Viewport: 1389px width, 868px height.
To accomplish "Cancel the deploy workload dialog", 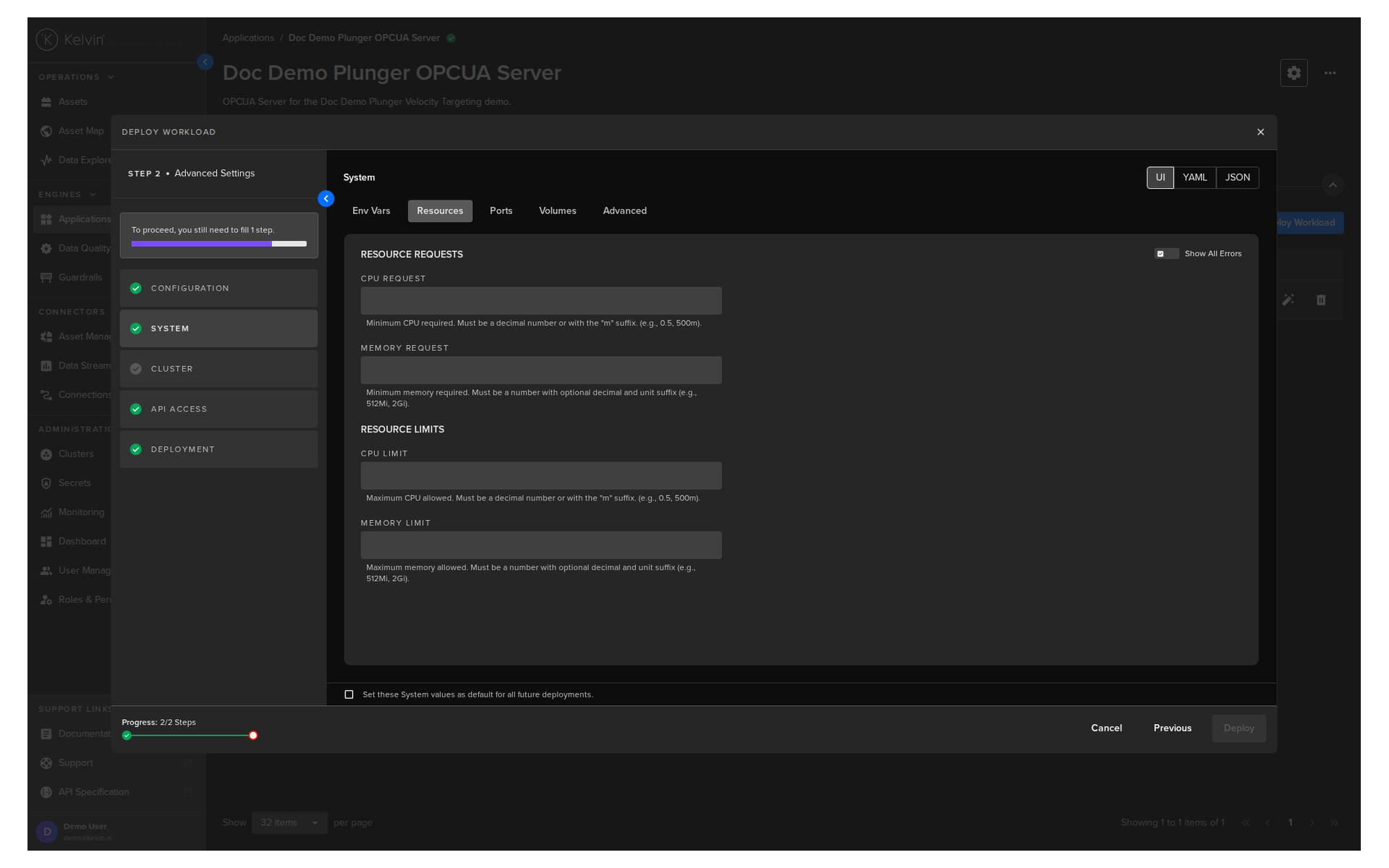I will (x=1106, y=728).
